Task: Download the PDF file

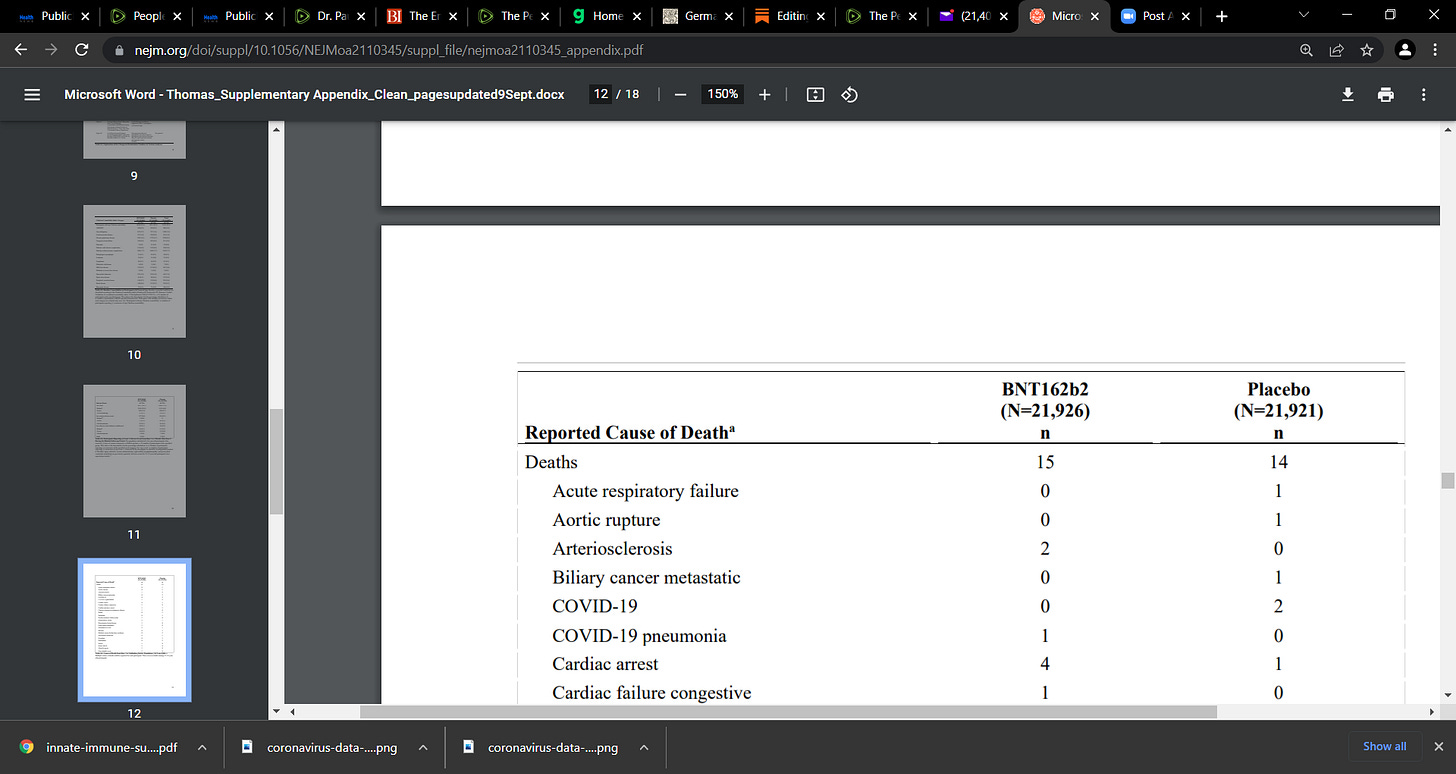Action: point(1348,94)
